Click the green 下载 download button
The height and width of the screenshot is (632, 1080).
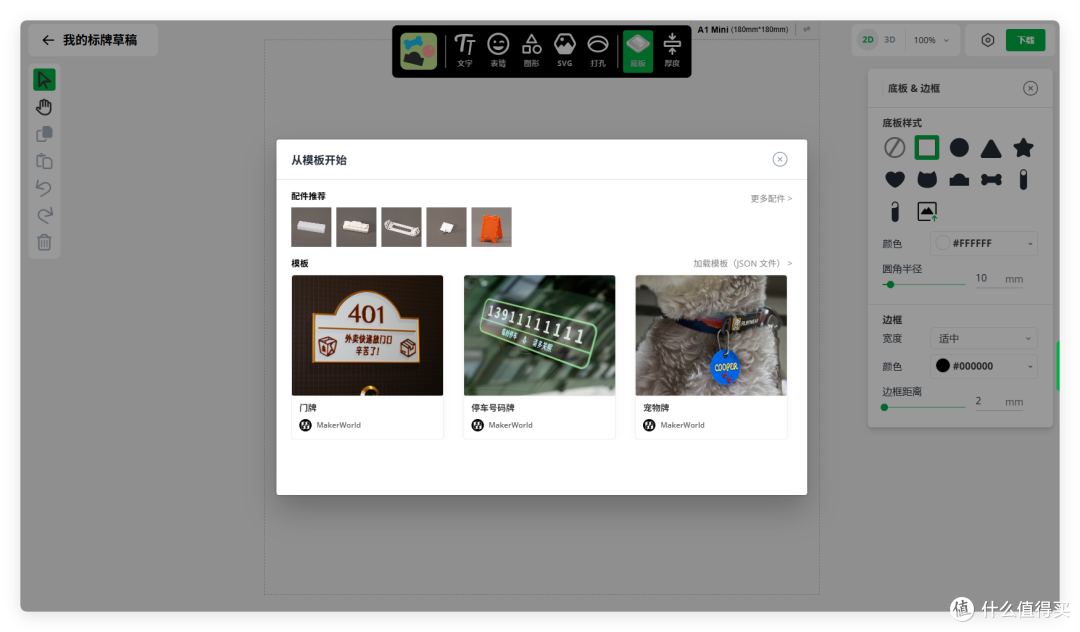click(x=1026, y=40)
